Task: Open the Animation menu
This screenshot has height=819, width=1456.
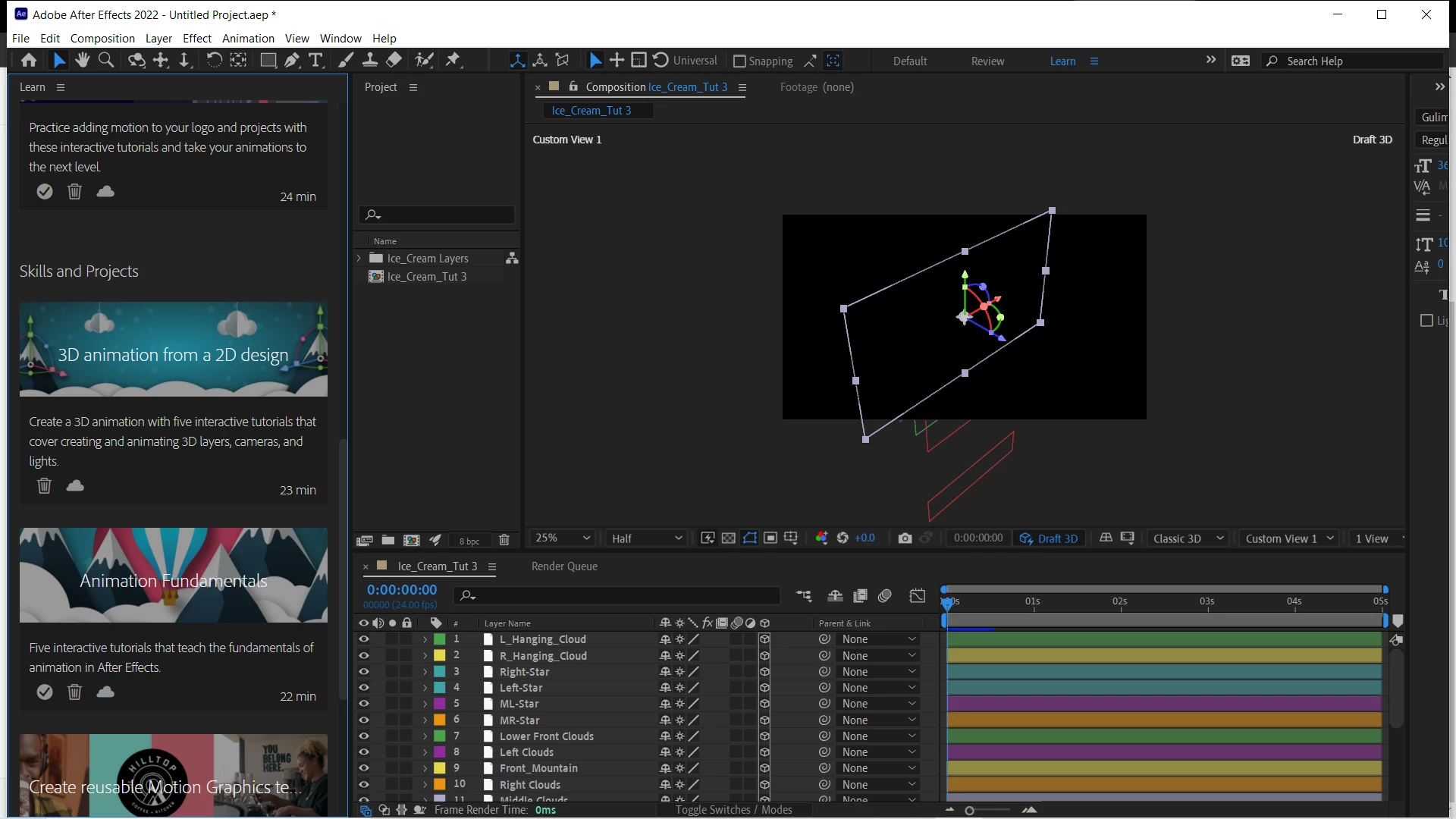Action: 248,38
